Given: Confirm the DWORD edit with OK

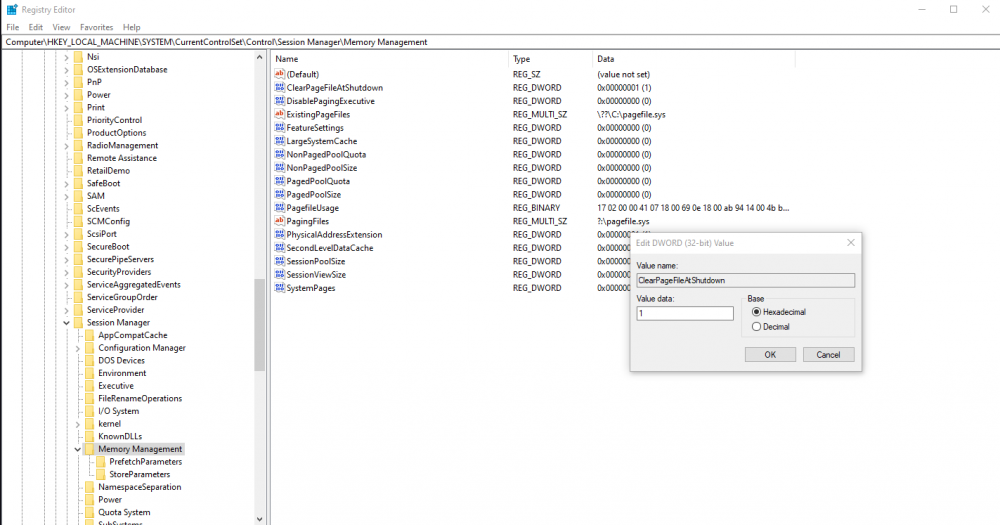Looking at the screenshot, I should (770, 355).
